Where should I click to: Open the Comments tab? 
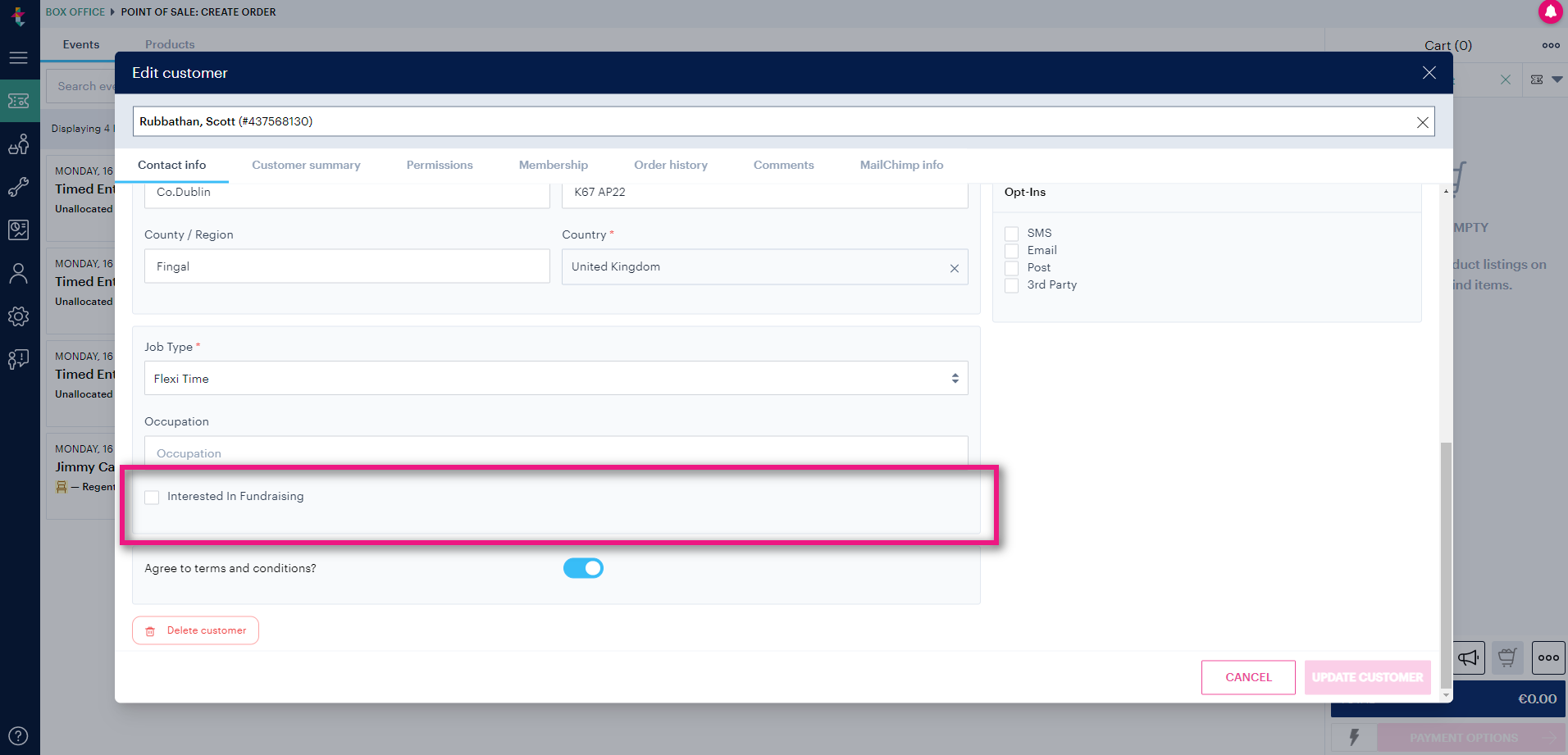pos(784,165)
